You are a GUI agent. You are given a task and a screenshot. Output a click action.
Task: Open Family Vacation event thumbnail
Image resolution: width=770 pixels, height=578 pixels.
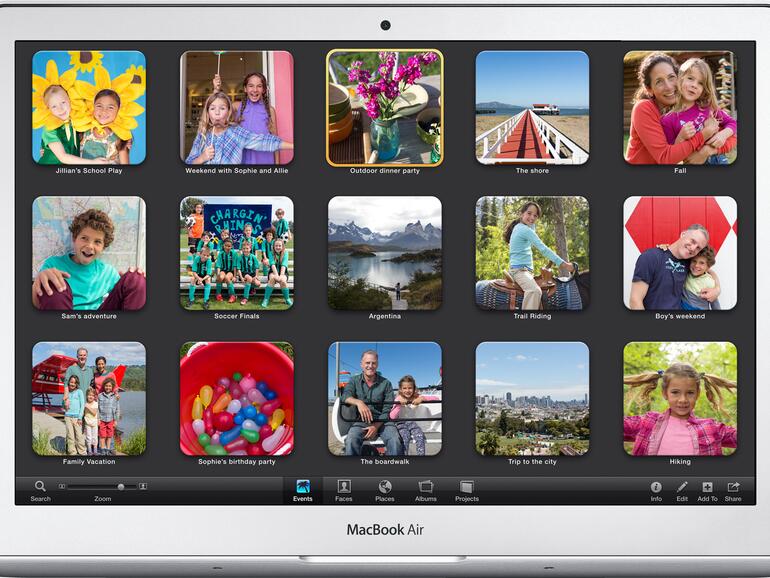click(x=89, y=399)
